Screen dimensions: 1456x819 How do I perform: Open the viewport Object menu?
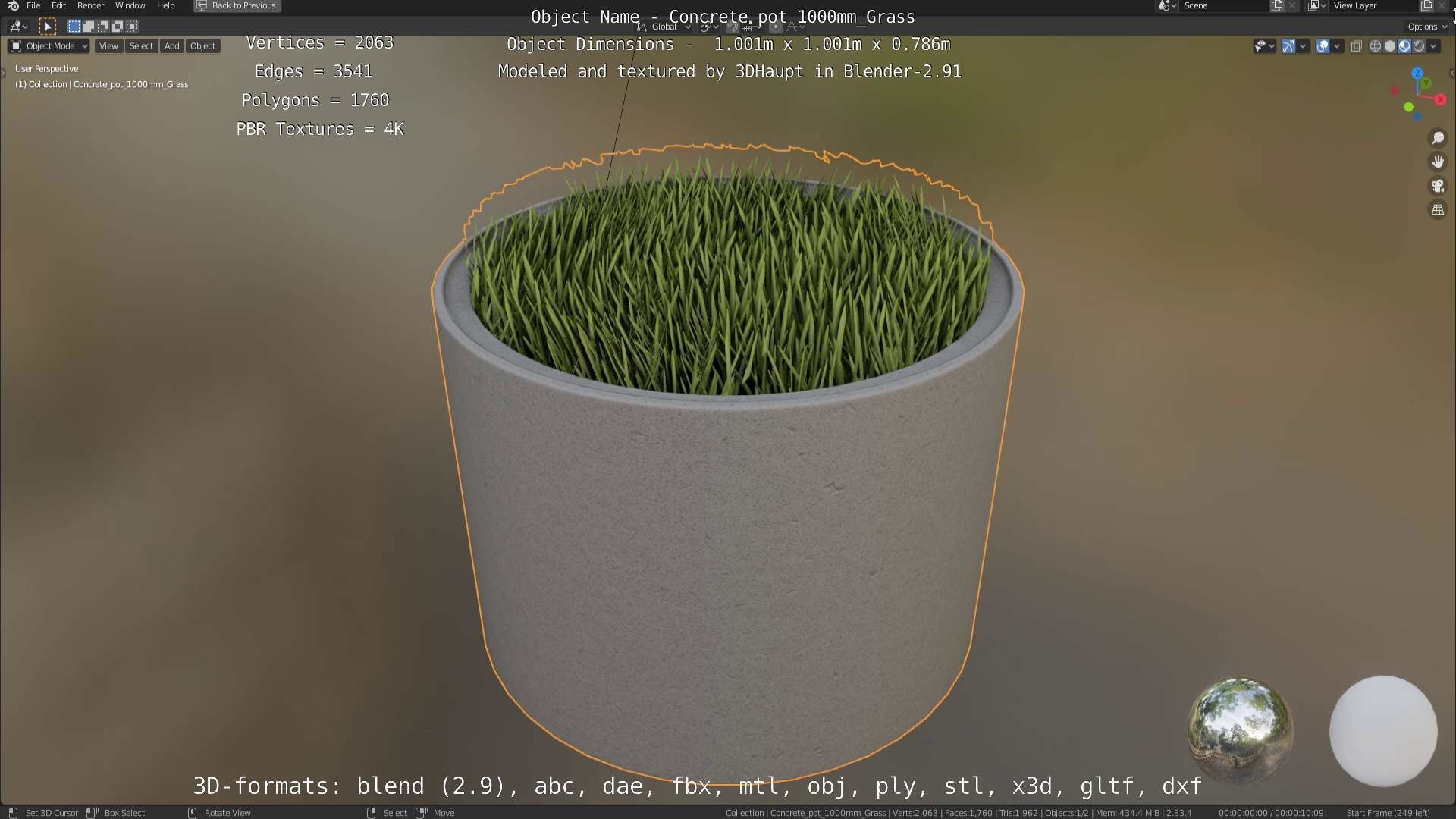(x=202, y=46)
